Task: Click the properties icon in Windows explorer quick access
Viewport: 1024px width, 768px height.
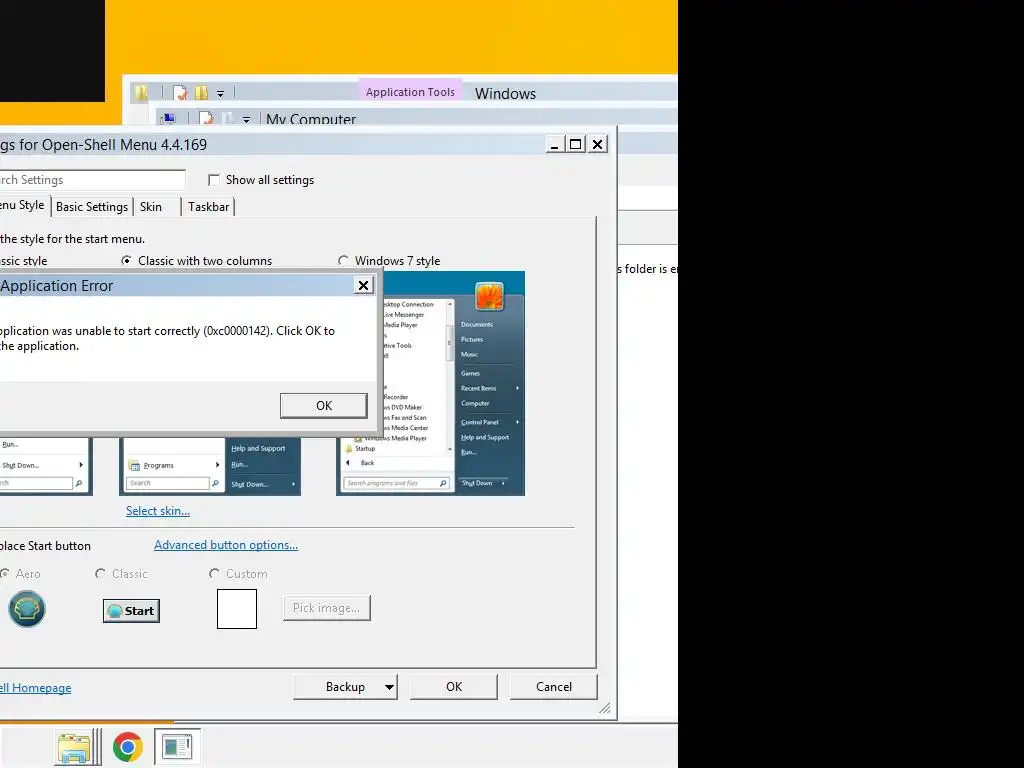Action: click(181, 93)
